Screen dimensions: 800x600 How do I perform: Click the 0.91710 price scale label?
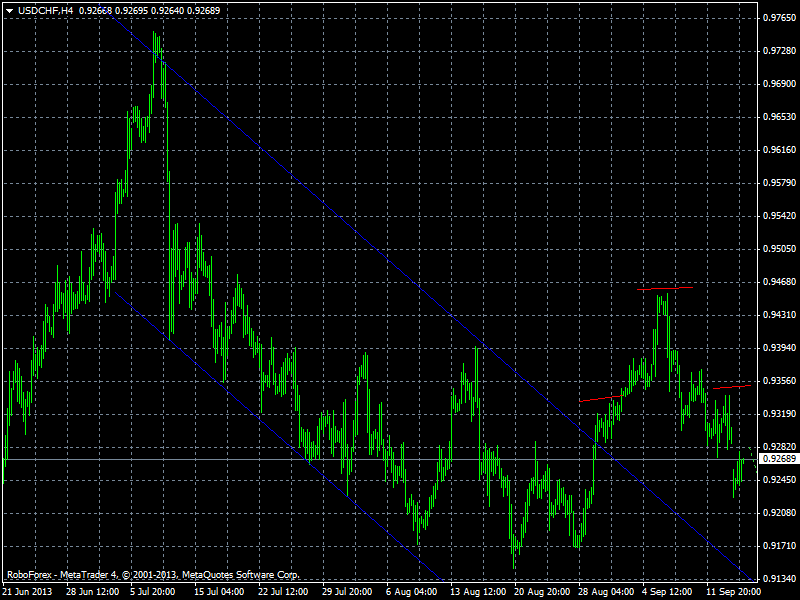click(x=779, y=546)
